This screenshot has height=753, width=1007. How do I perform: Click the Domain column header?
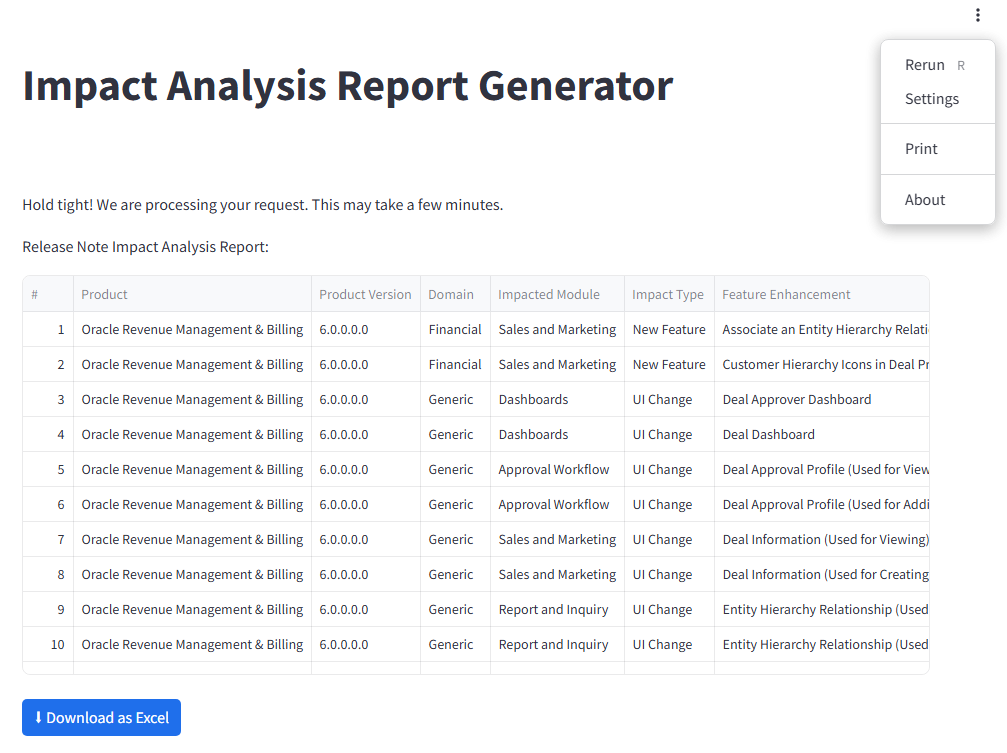click(451, 294)
